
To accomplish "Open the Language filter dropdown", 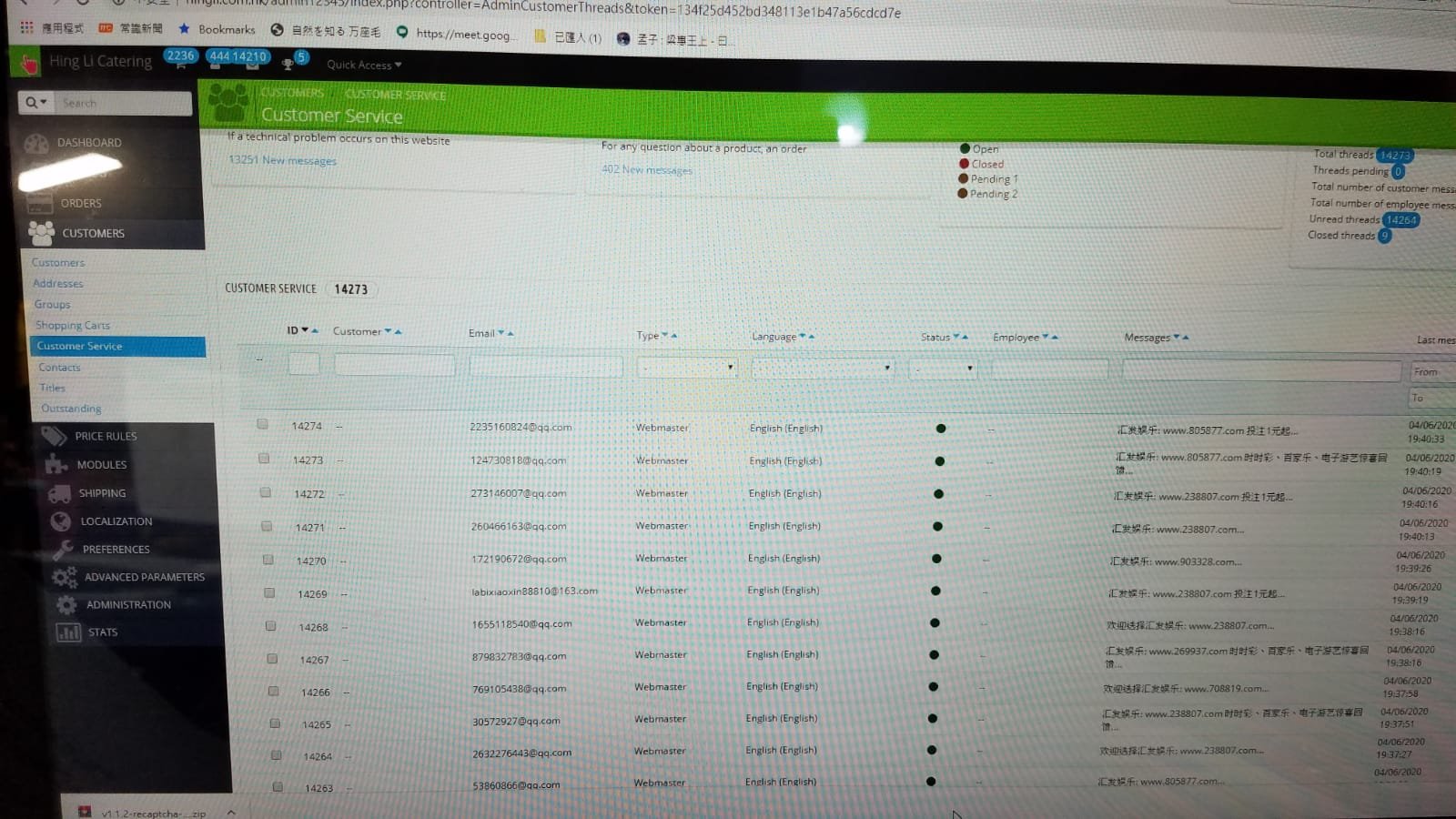I will click(824, 368).
